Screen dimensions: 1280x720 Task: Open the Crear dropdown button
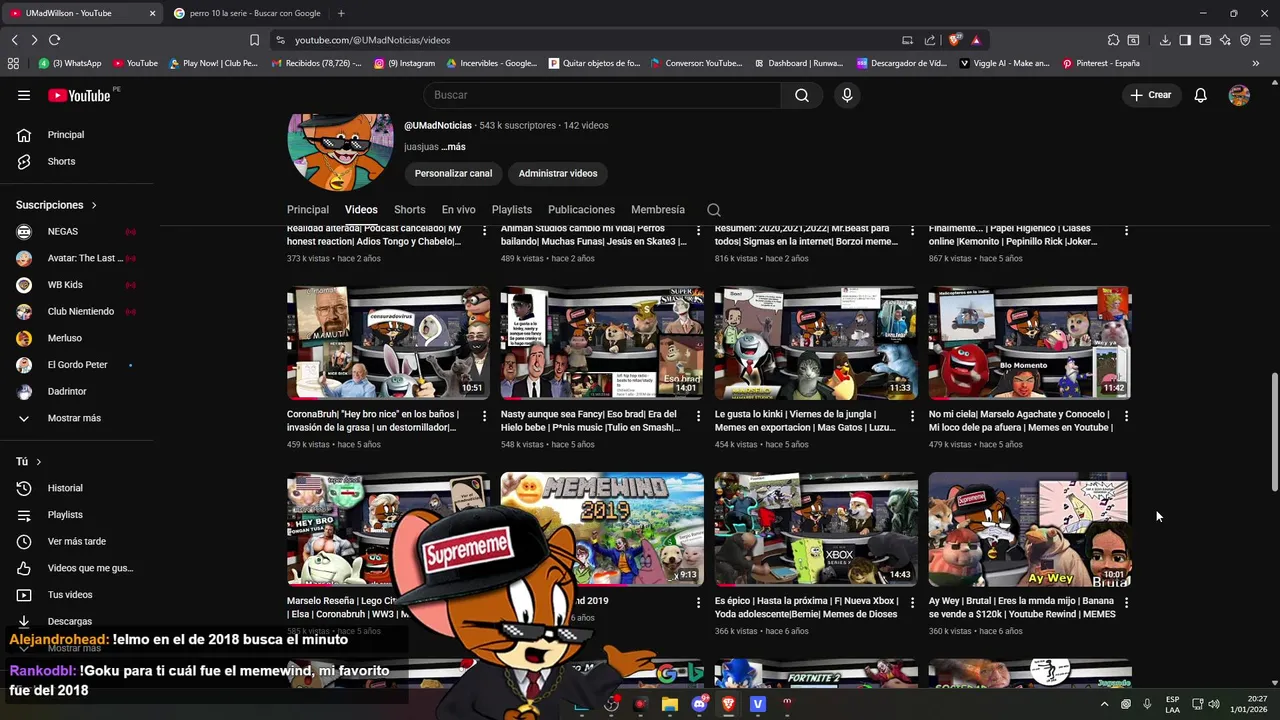click(x=1150, y=95)
